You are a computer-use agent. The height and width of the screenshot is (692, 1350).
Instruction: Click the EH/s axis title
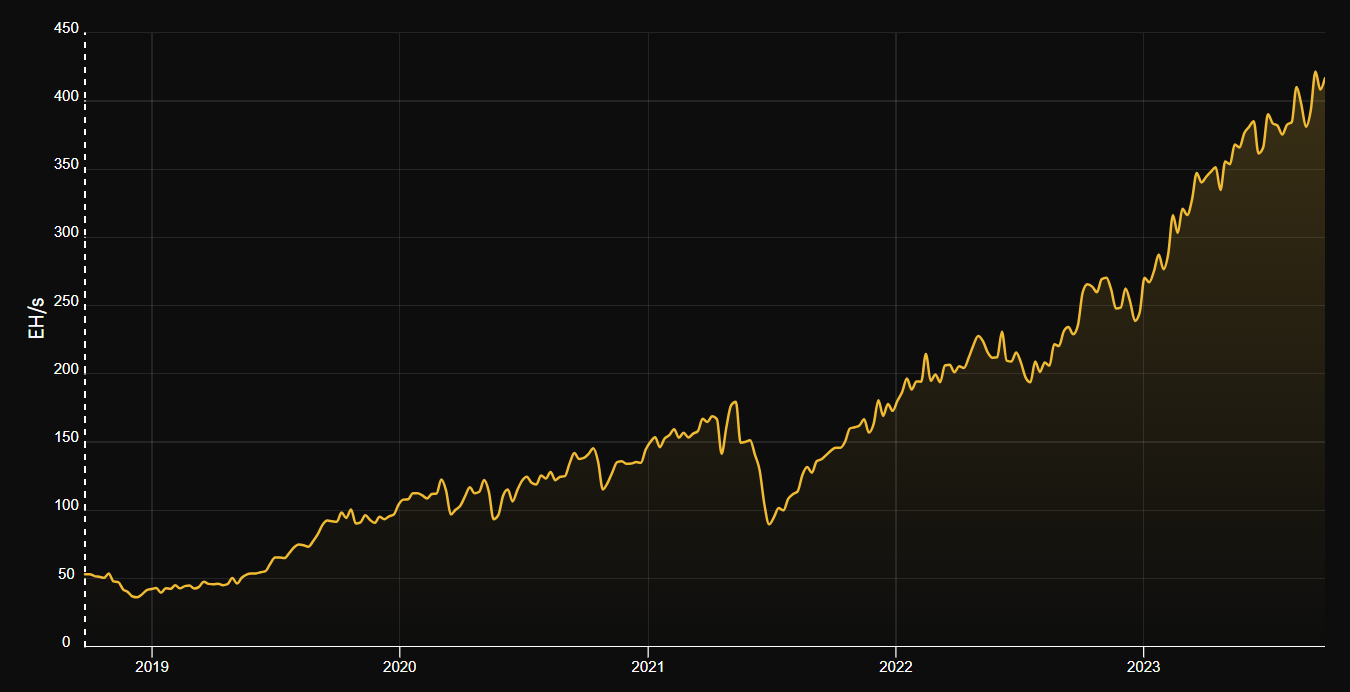click(x=36, y=317)
